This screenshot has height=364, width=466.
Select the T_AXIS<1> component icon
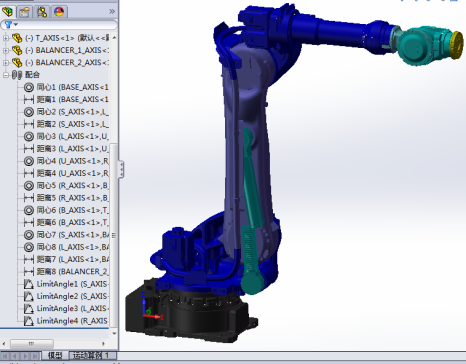pos(17,38)
